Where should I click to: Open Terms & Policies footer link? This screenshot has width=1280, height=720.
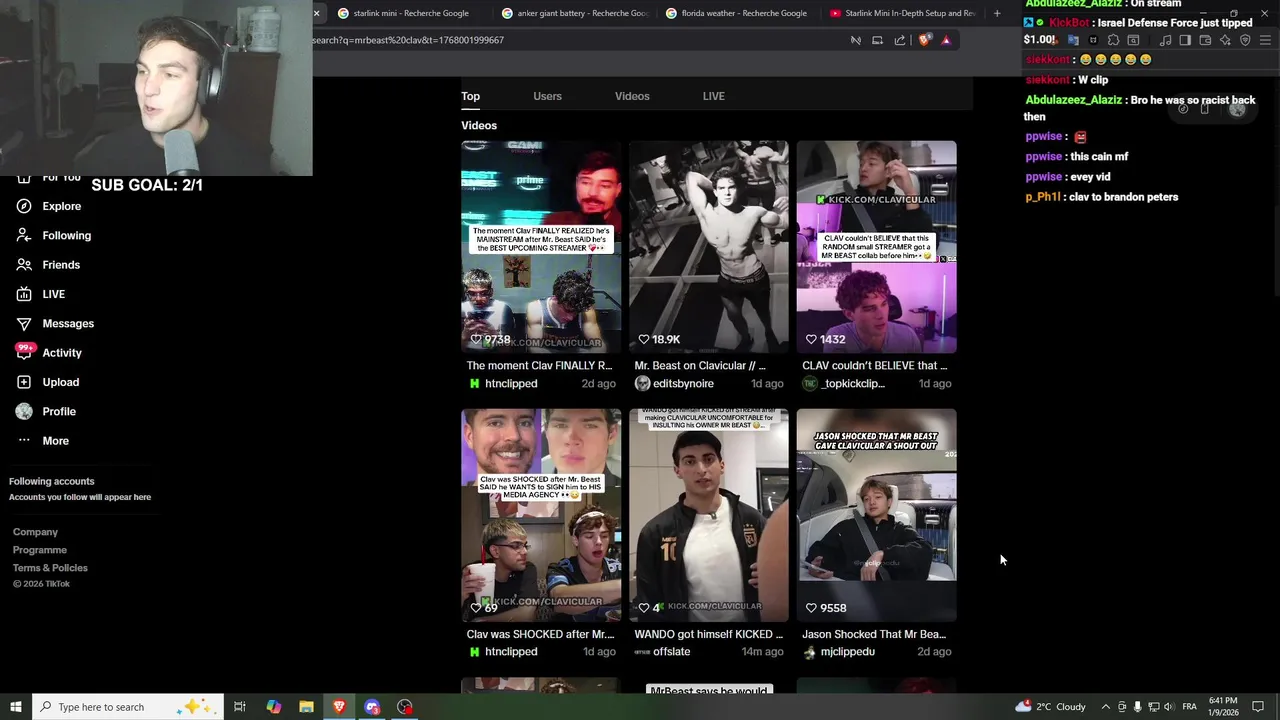click(50, 568)
